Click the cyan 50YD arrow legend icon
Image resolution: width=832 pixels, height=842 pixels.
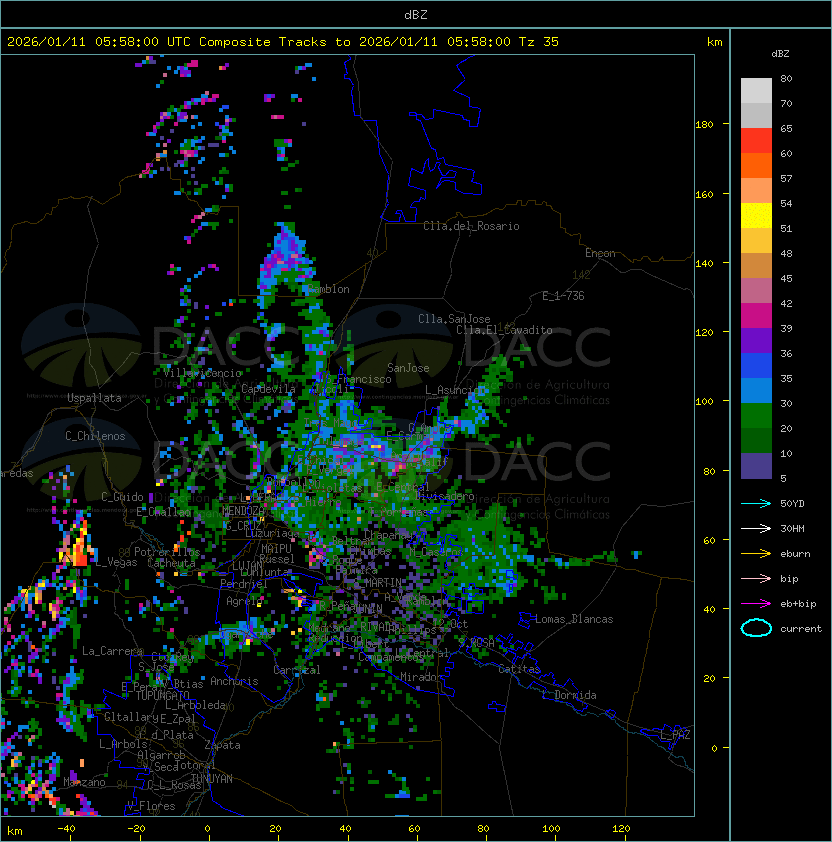756,504
